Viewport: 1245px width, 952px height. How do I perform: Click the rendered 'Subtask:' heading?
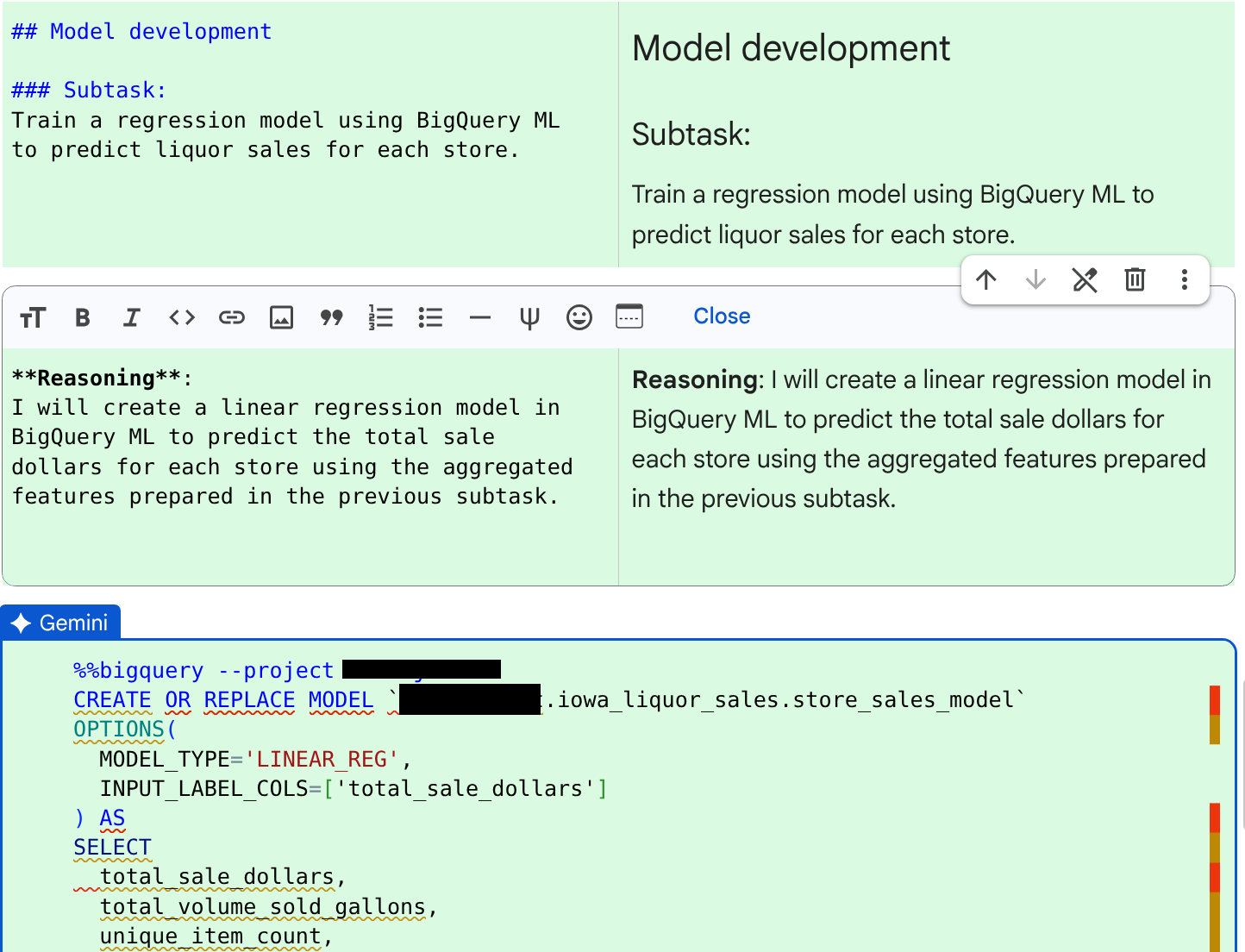[691, 135]
